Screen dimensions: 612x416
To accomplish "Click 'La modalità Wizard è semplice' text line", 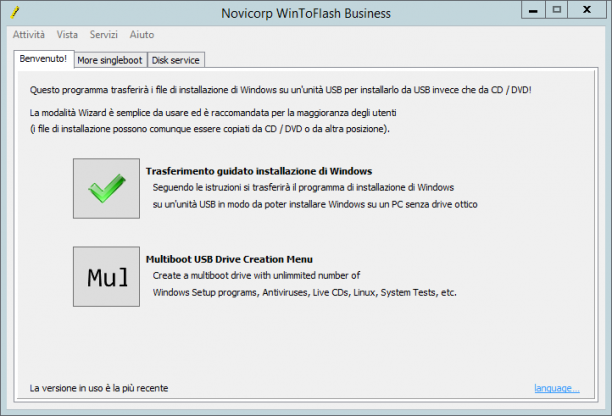I will tap(213, 113).
